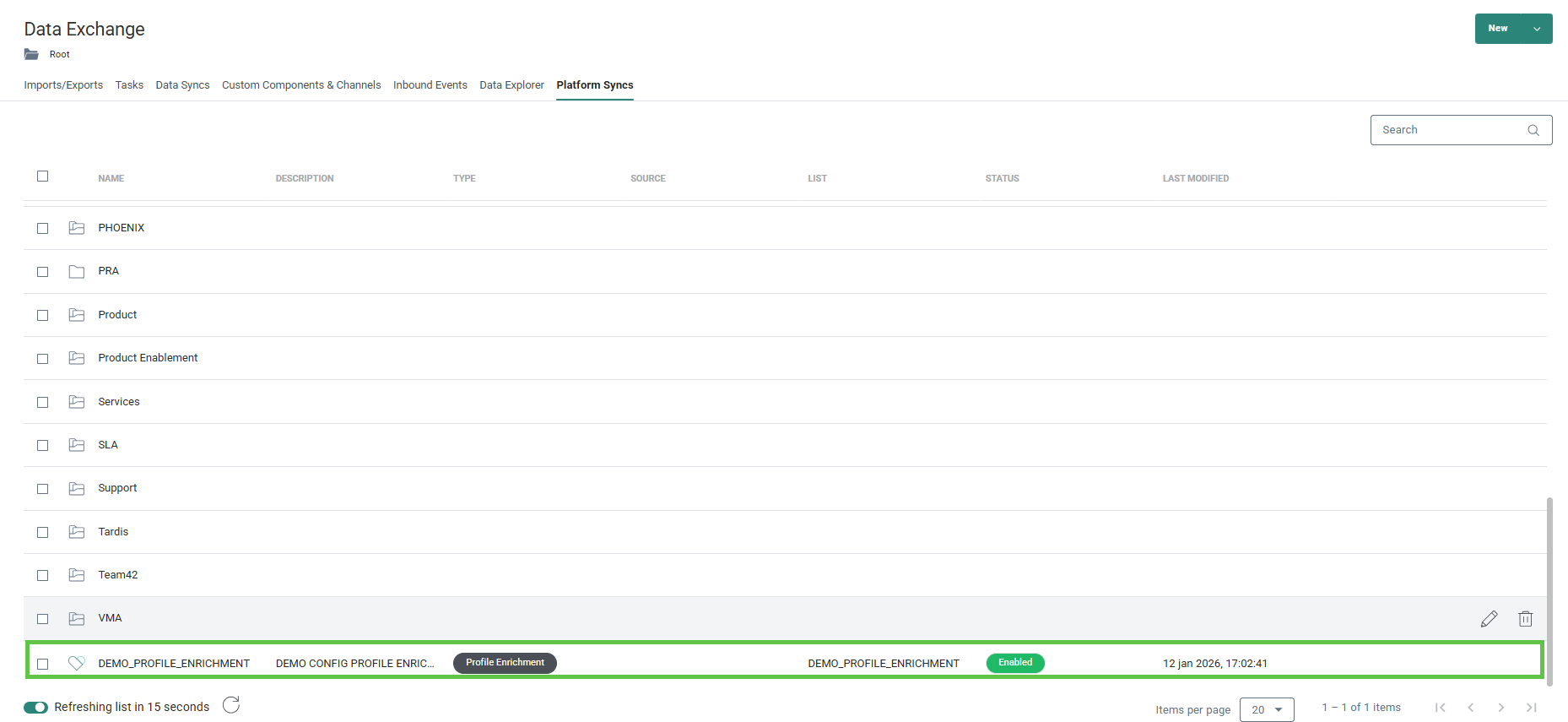Screen dimensions: 1568x722
Task: Click the vertical list scrollbar
Action: [1549, 591]
